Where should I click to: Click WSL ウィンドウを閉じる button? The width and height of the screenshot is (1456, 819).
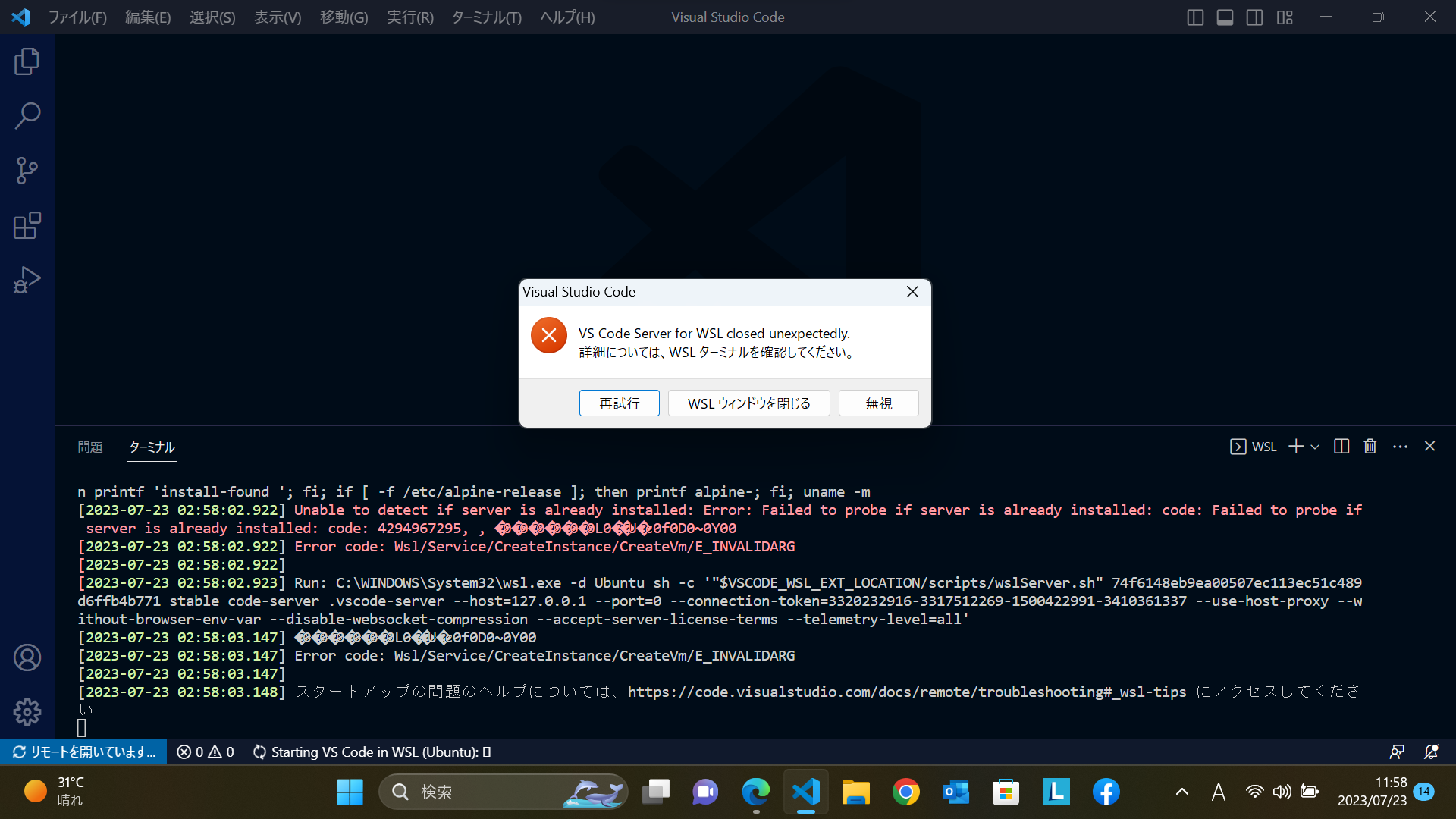point(748,403)
